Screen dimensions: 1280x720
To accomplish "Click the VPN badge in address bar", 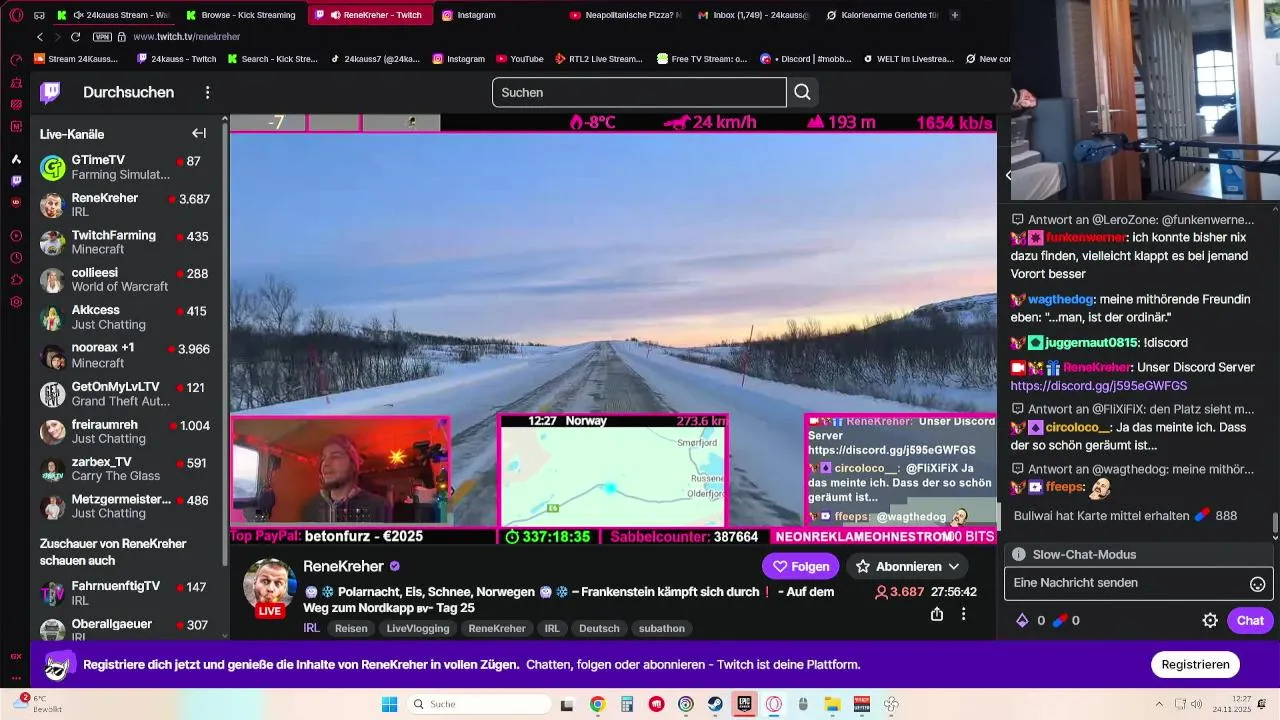I will pos(101,37).
